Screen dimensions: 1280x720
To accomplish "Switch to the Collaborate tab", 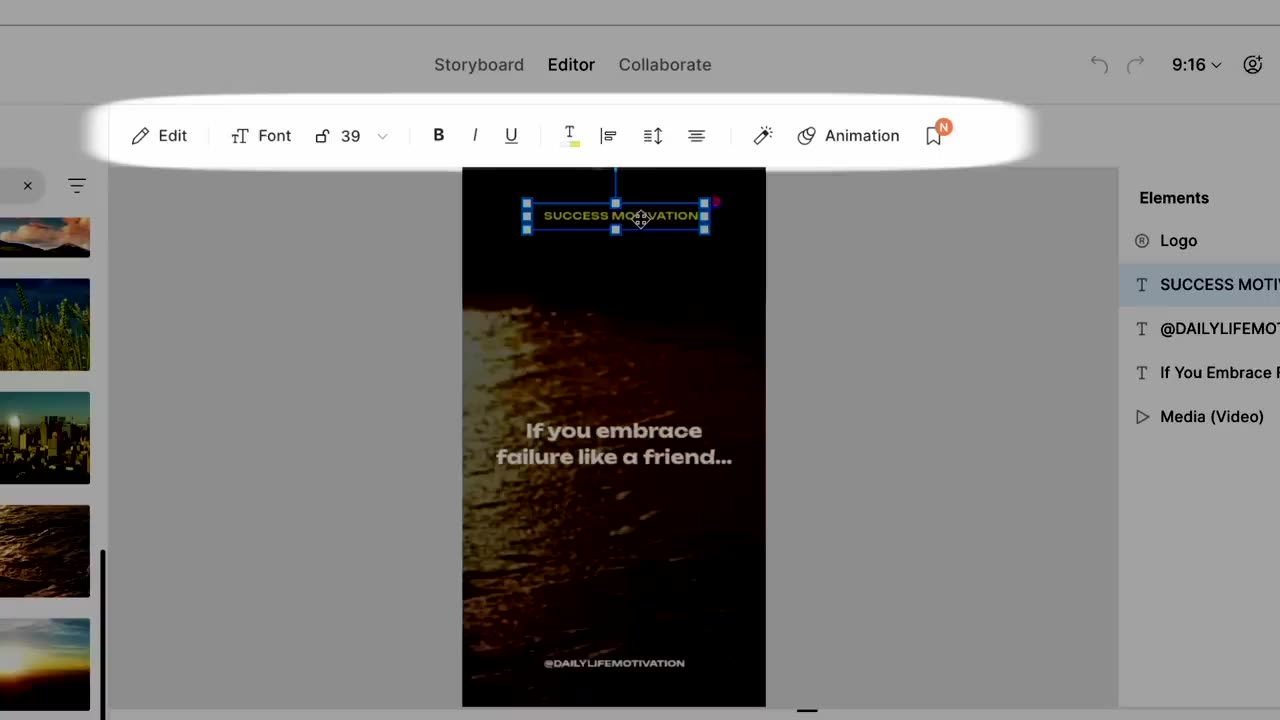I will [x=665, y=64].
